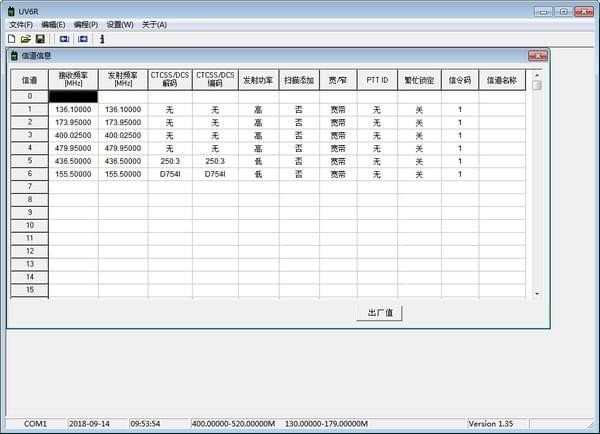
Task: Open the 关于(A) menu
Action: pyautogui.click(x=154, y=25)
